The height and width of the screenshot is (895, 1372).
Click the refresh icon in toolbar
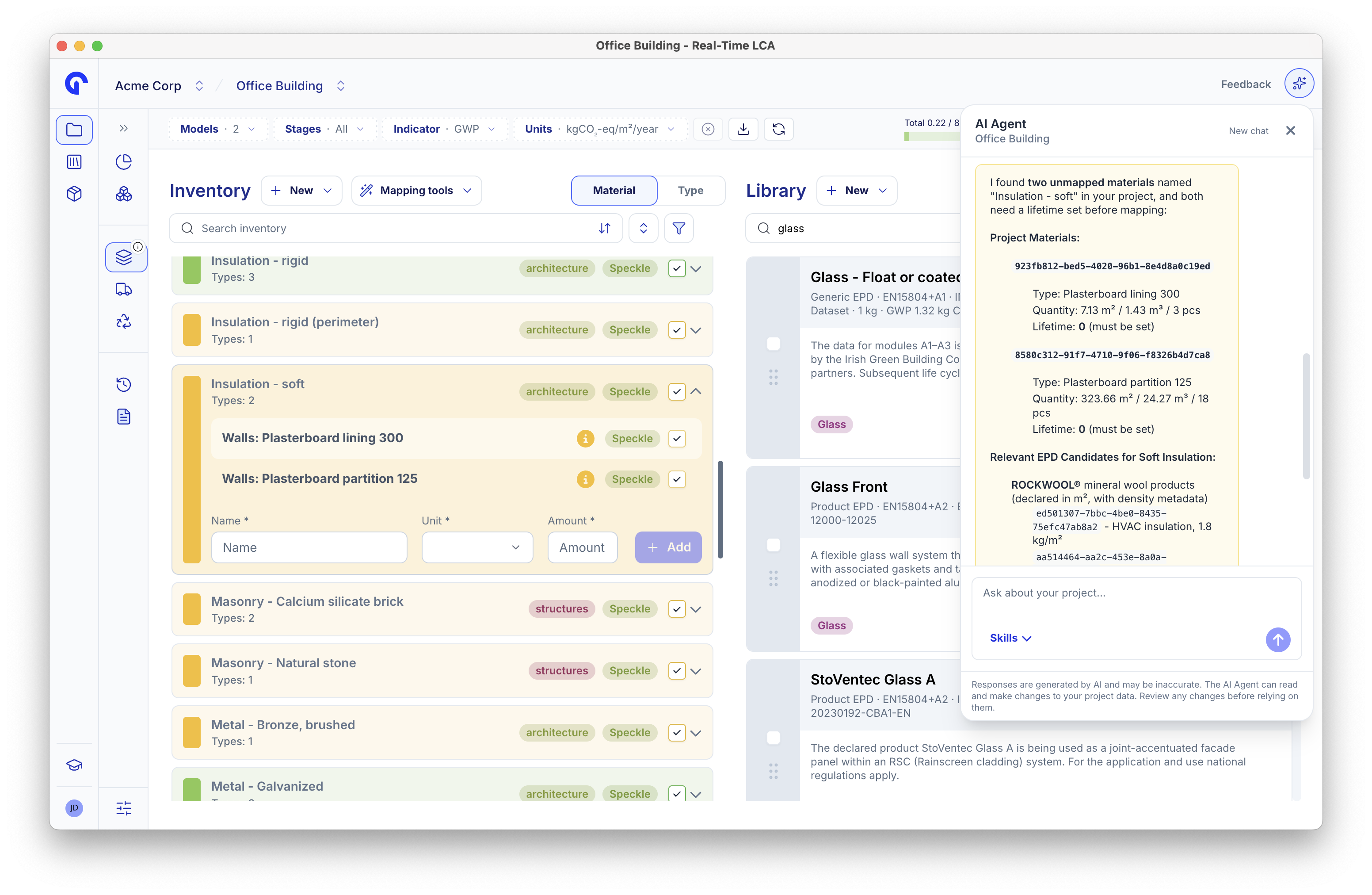click(x=778, y=129)
